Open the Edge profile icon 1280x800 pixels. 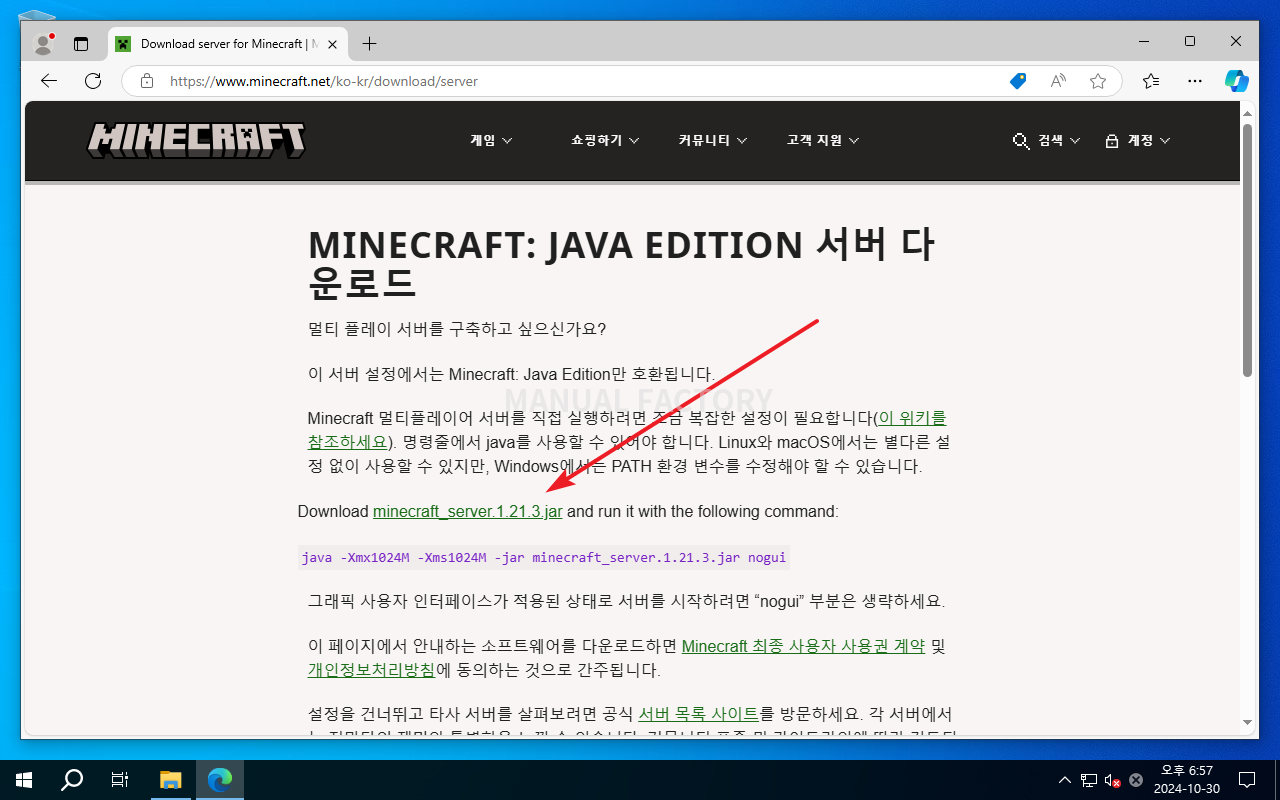(43, 44)
